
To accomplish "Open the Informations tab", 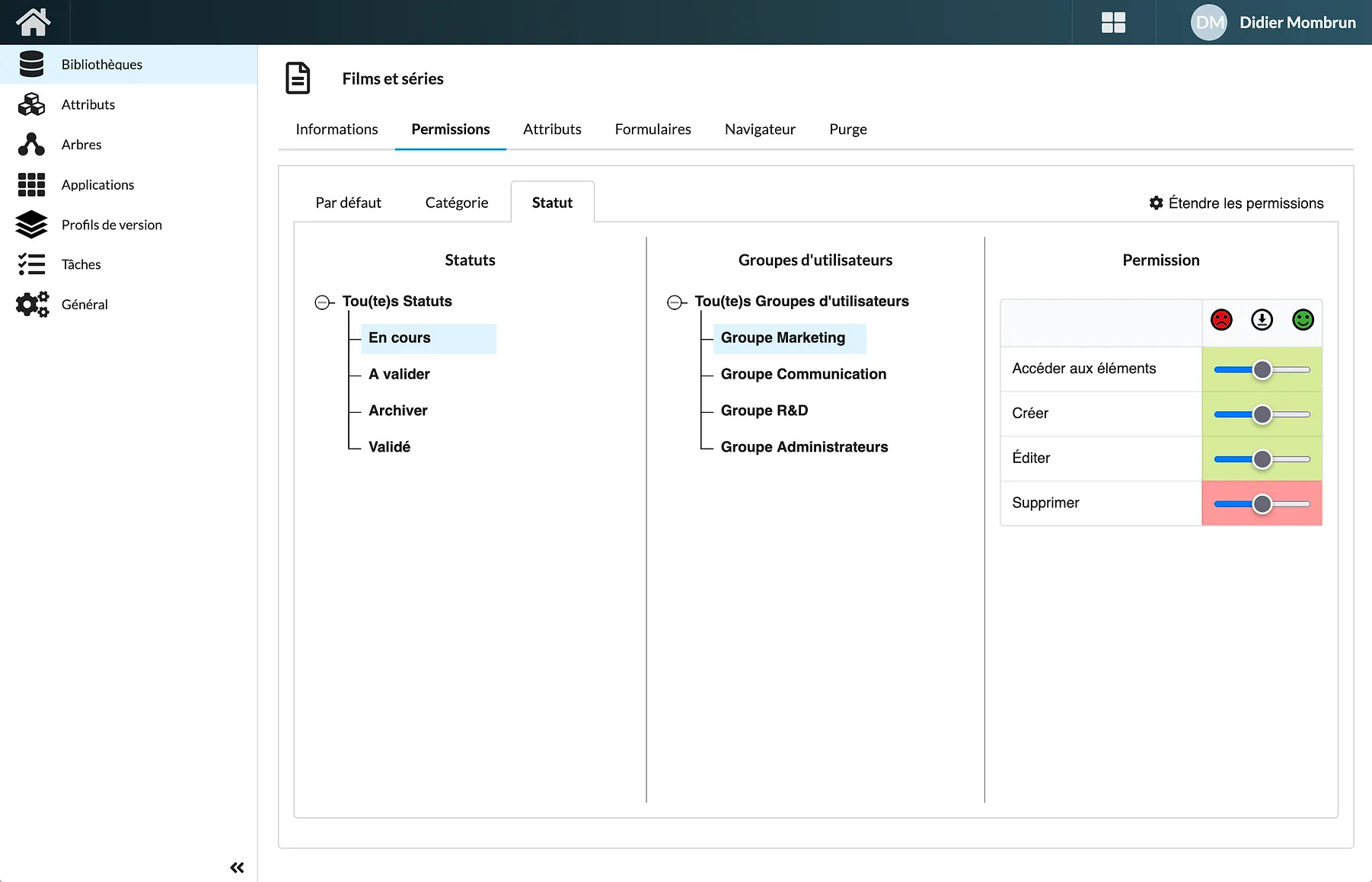I will pos(337,129).
